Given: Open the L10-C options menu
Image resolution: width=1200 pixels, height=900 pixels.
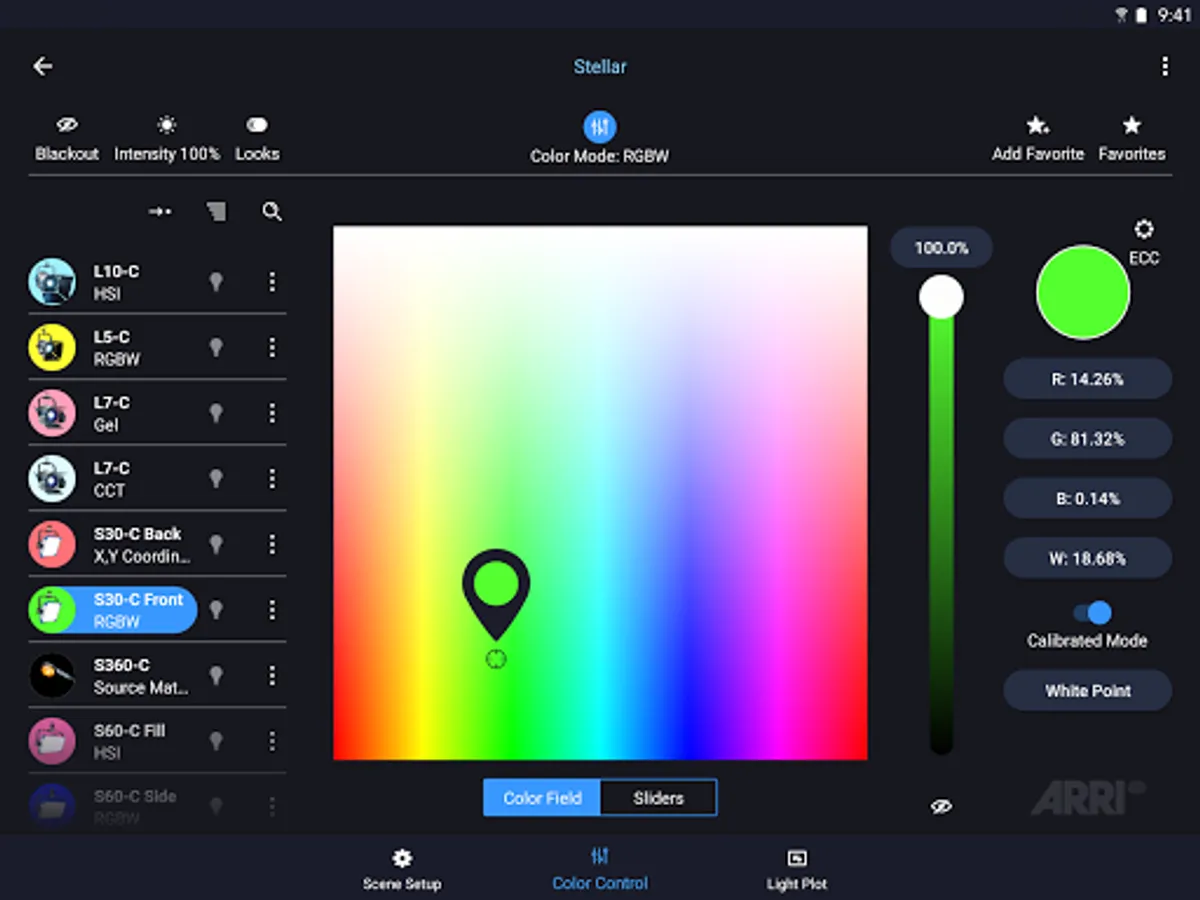Looking at the screenshot, I should 272,282.
